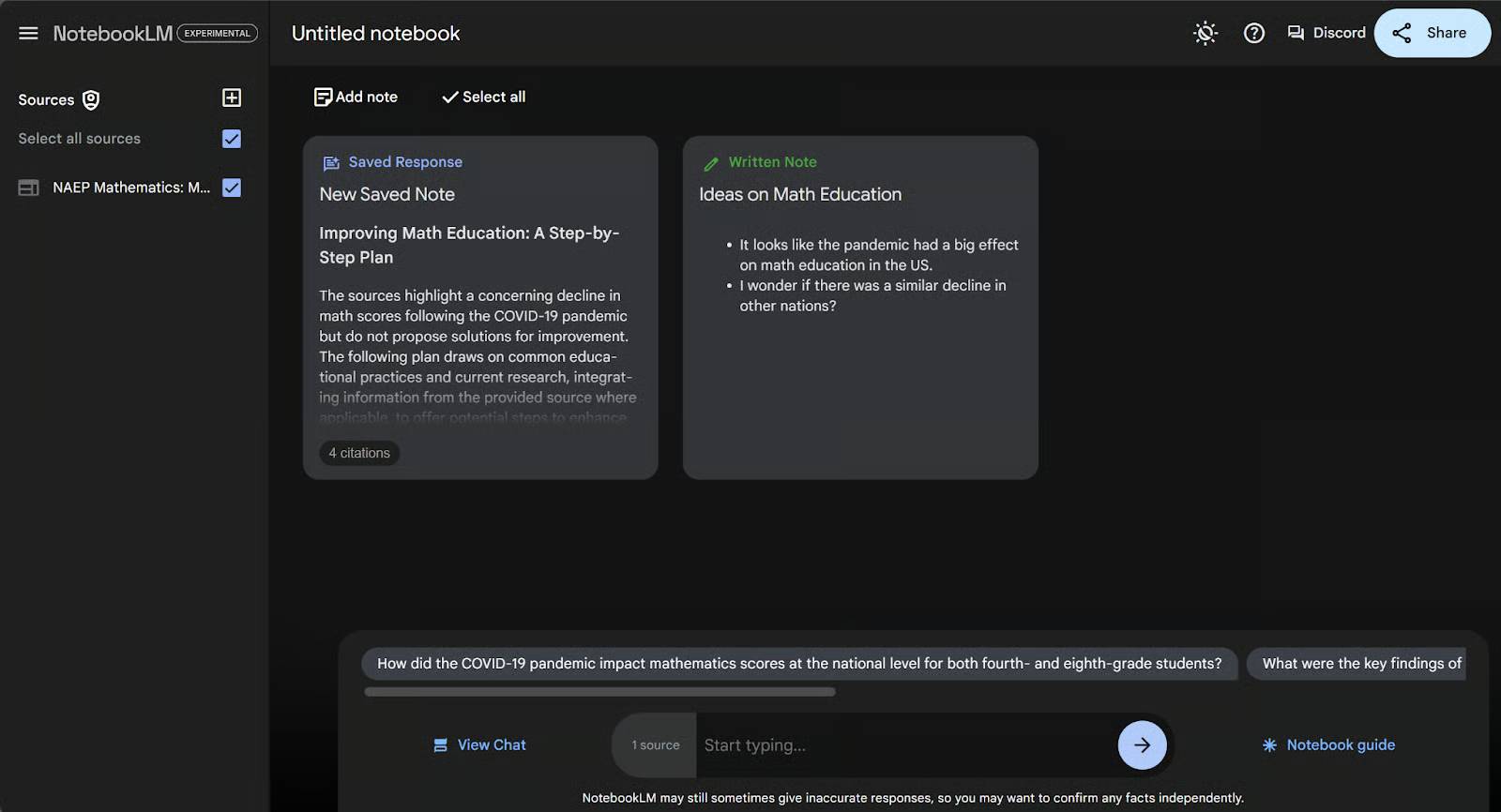Viewport: 1501px width, 812px height.
Task: Click the Share button
Action: (1432, 34)
